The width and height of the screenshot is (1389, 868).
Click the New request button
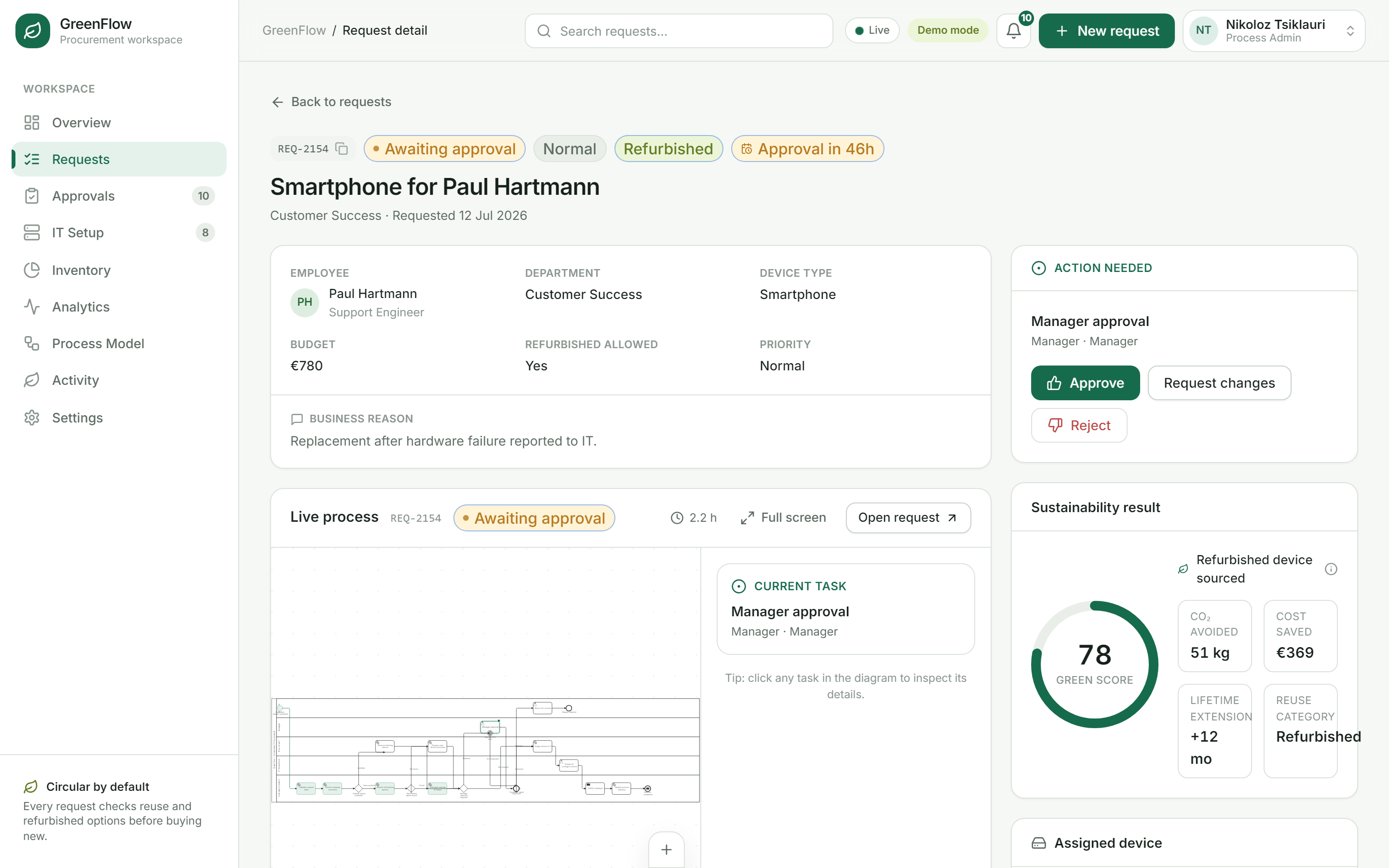point(1106,30)
